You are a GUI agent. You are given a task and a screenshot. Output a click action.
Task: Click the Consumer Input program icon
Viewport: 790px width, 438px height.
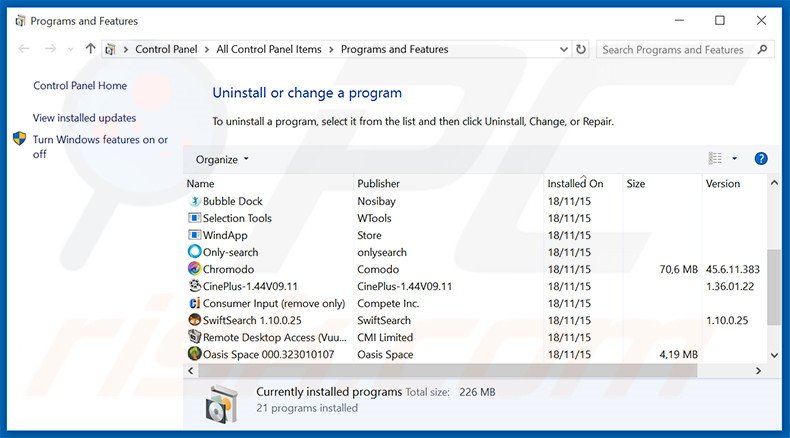click(194, 303)
